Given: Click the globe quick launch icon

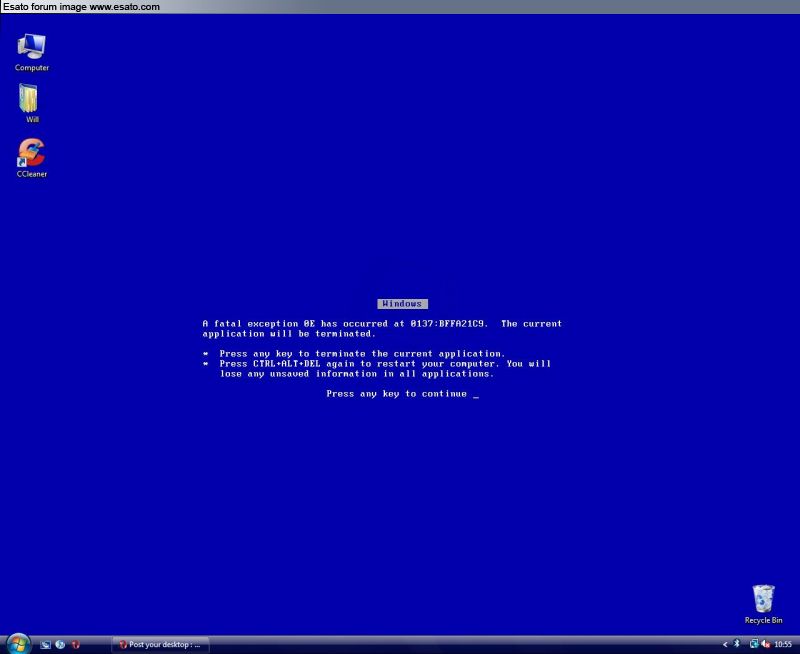Looking at the screenshot, I should 60,645.
